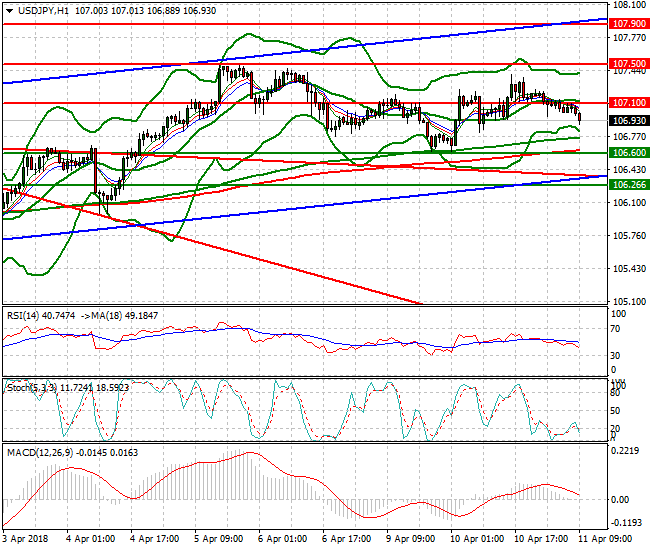Click the RSI 70 level label

click(x=616, y=329)
